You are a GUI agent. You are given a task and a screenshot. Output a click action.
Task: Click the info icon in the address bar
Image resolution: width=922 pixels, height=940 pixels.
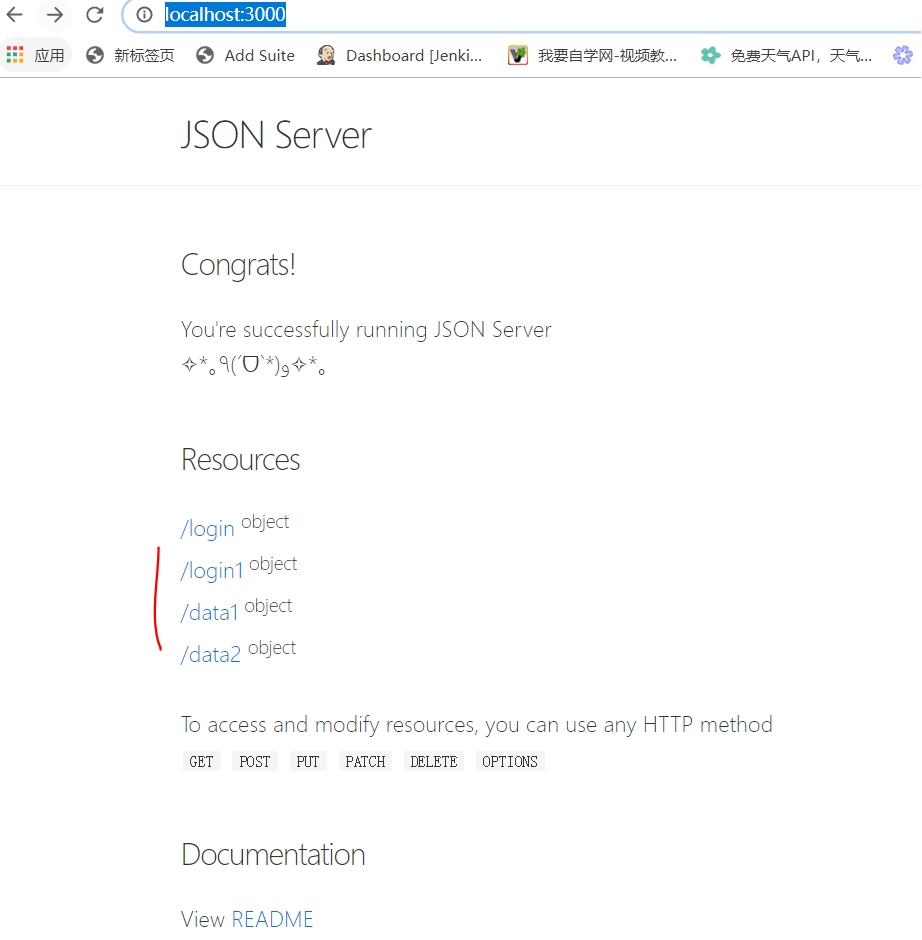(x=143, y=15)
